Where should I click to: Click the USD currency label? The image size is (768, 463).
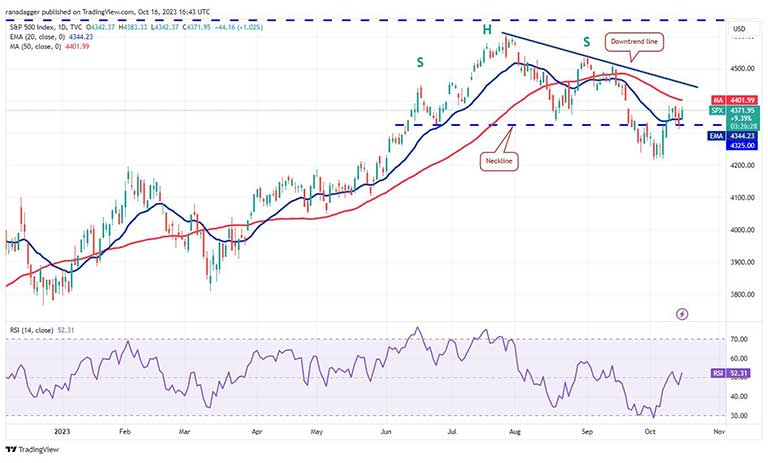coord(739,29)
